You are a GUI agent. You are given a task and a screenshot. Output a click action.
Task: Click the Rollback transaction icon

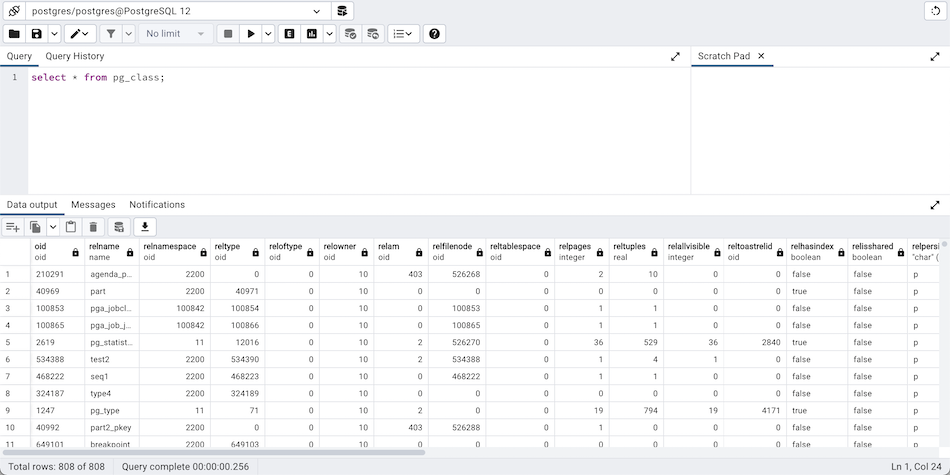(x=373, y=34)
